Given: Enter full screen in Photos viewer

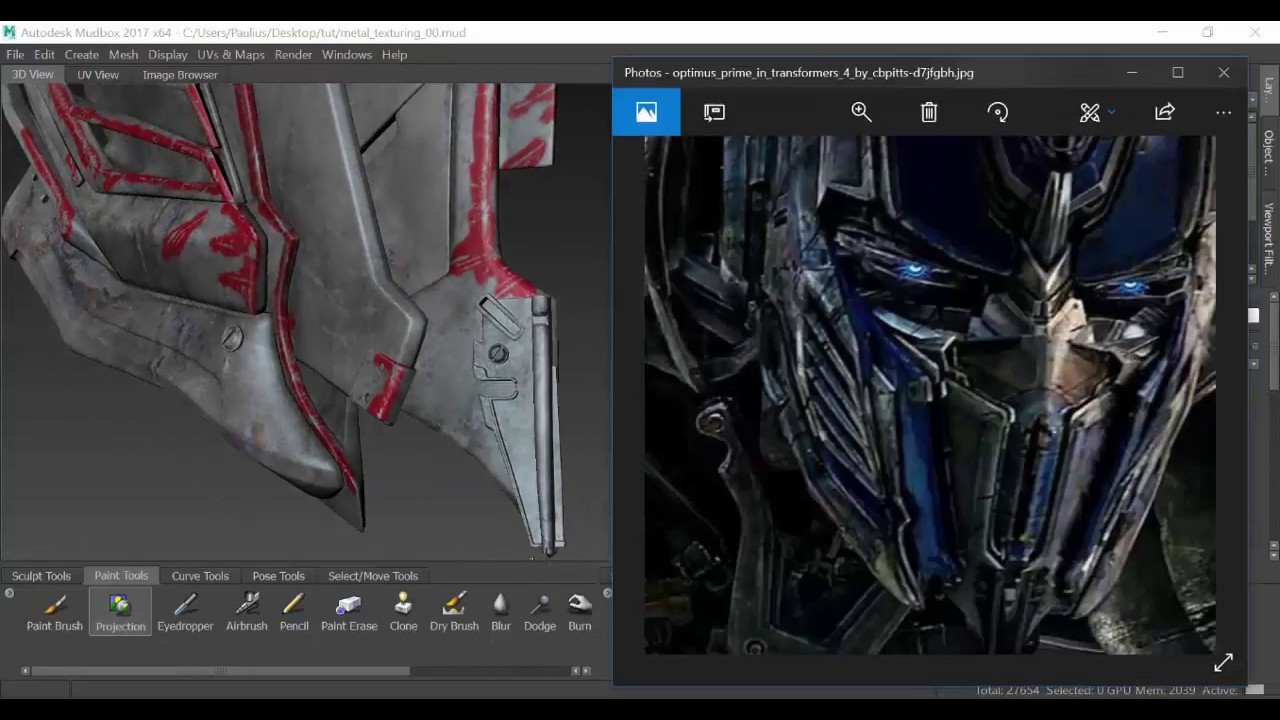Looking at the screenshot, I should pyautogui.click(x=1223, y=662).
